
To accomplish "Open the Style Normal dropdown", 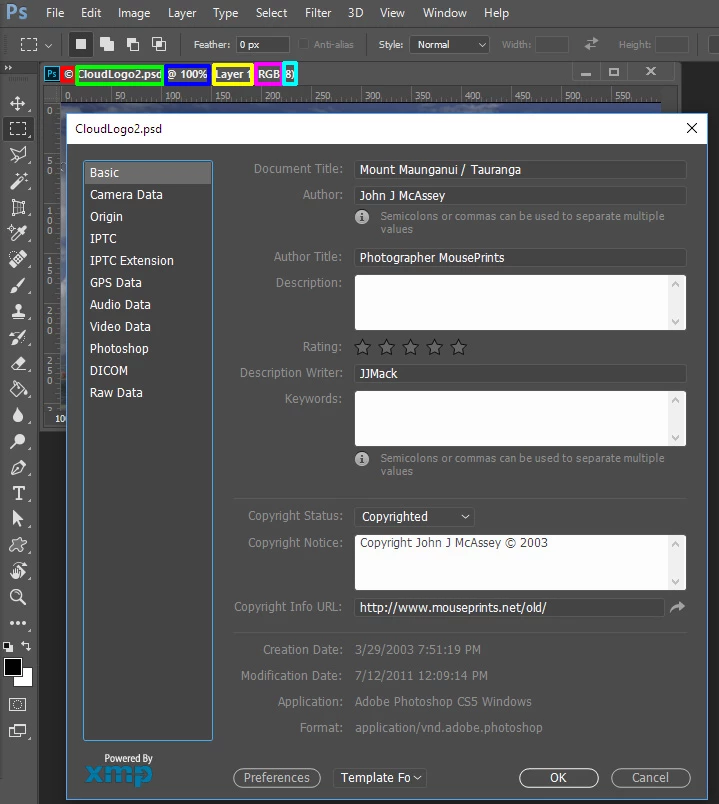I will (449, 45).
